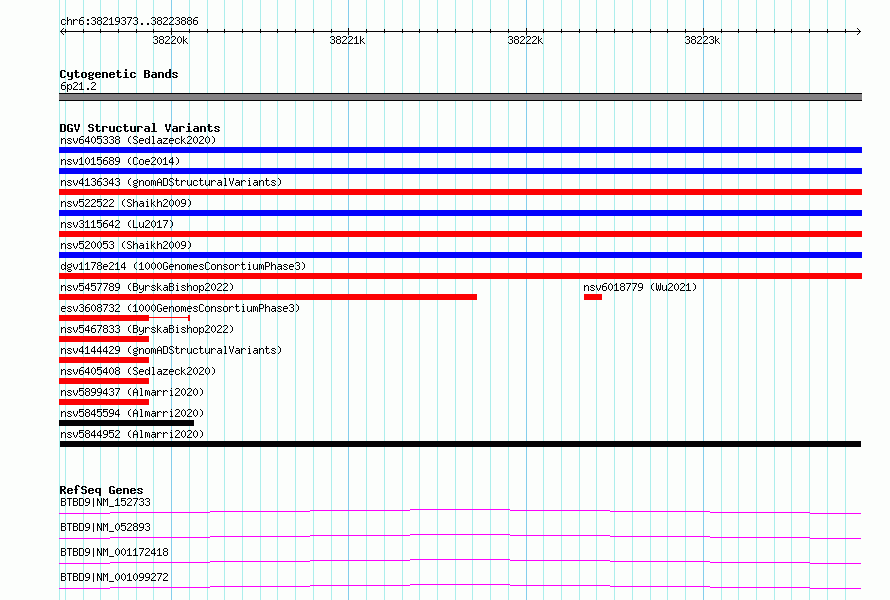Click the esv3608732 red bar with whisker
The height and width of the screenshot is (600, 890).
(x=124, y=318)
